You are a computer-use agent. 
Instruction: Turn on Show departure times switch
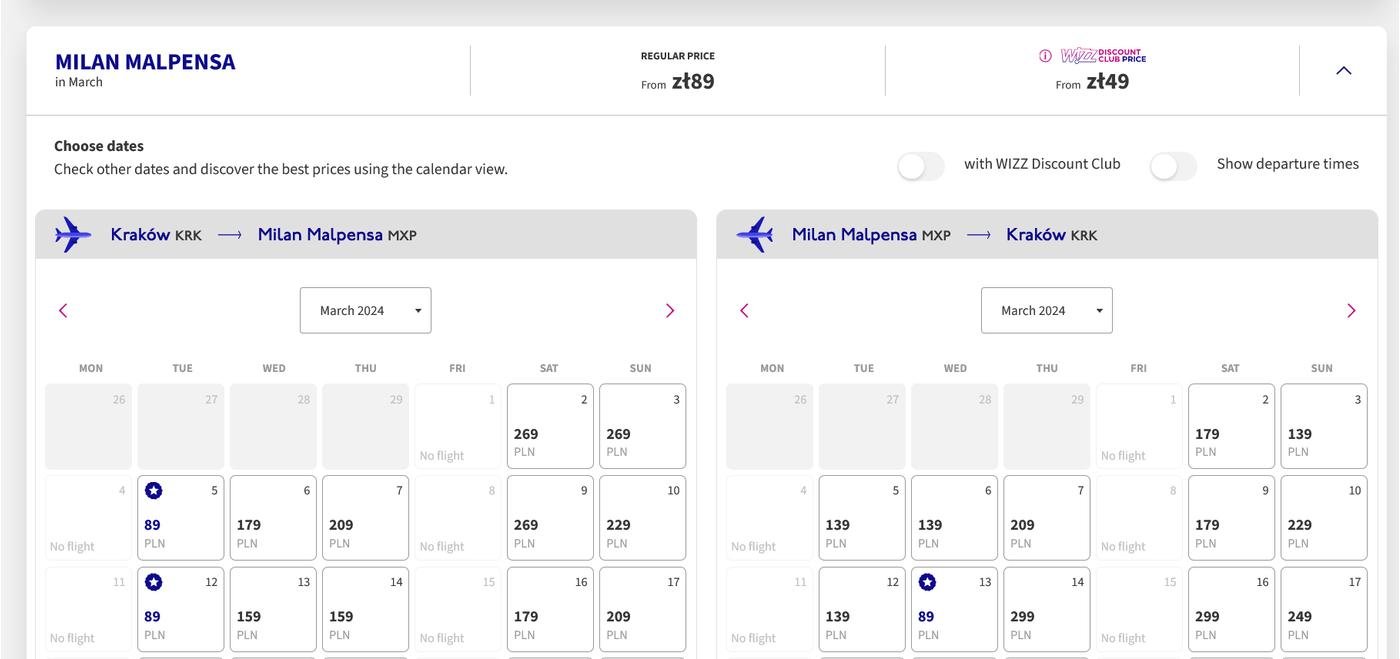coord(1173,166)
